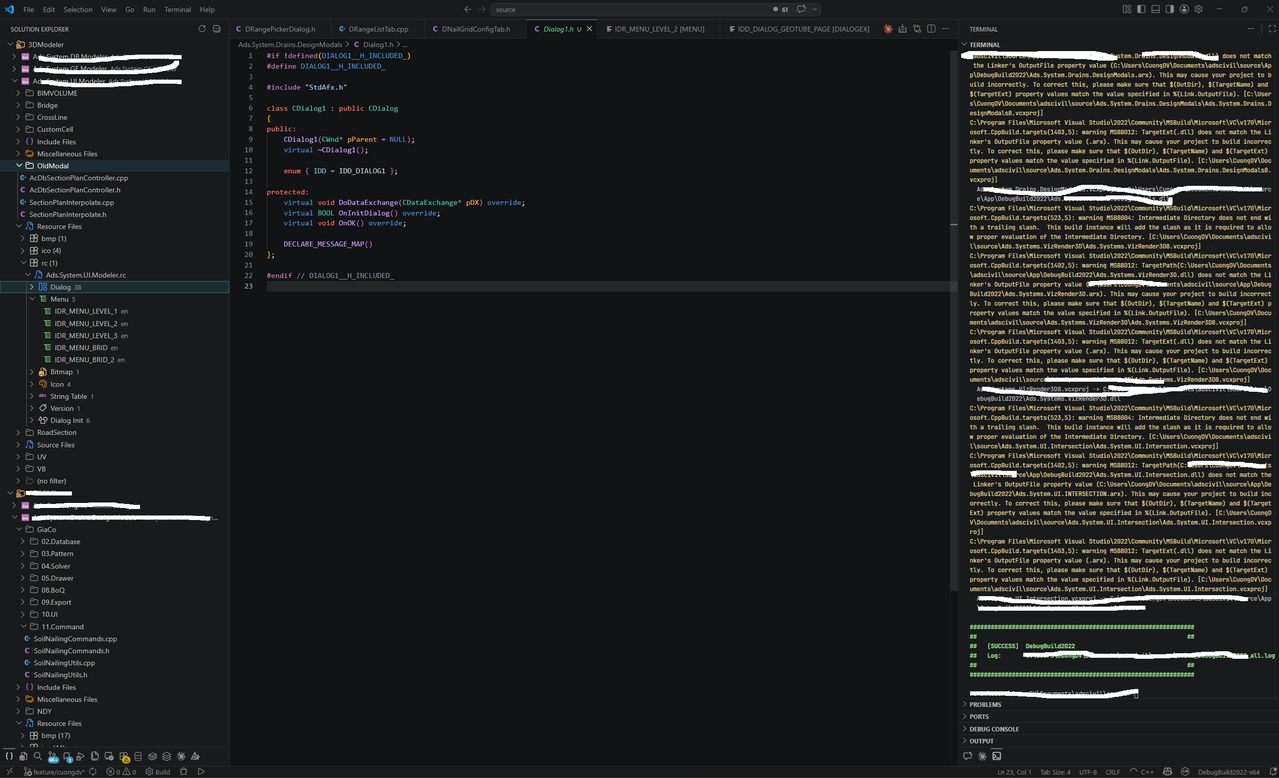The width and height of the screenshot is (1279, 778).
Task: Open the 04.Solver folder
Action: click(55, 566)
